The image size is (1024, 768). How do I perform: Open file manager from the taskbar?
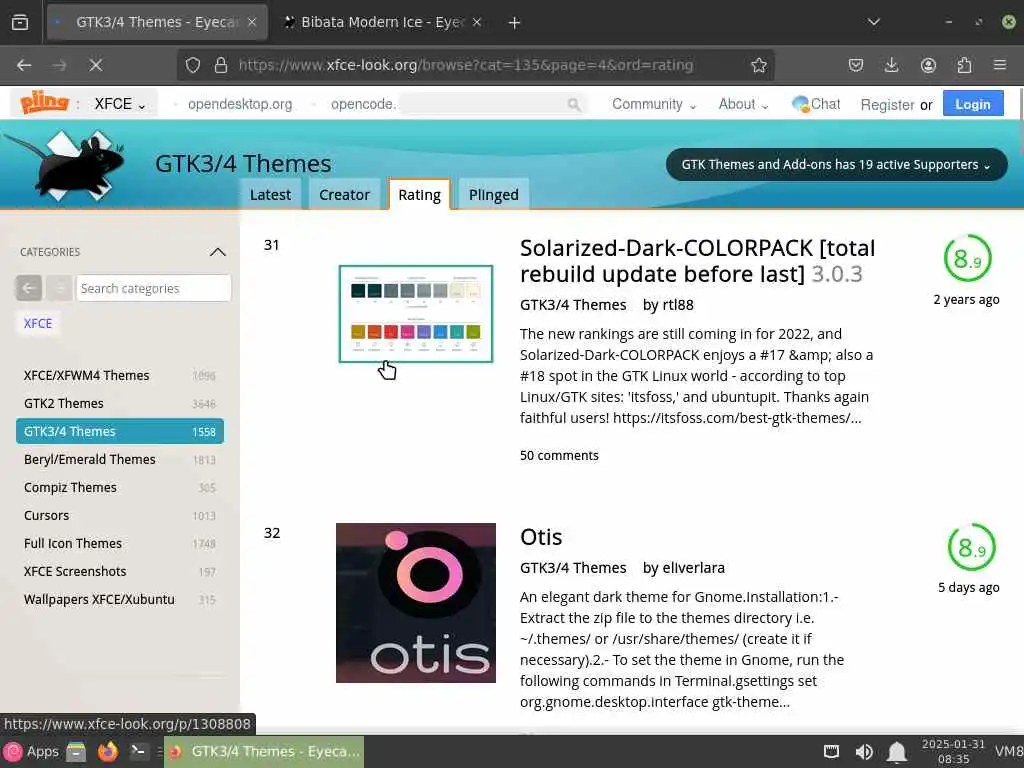click(x=76, y=752)
